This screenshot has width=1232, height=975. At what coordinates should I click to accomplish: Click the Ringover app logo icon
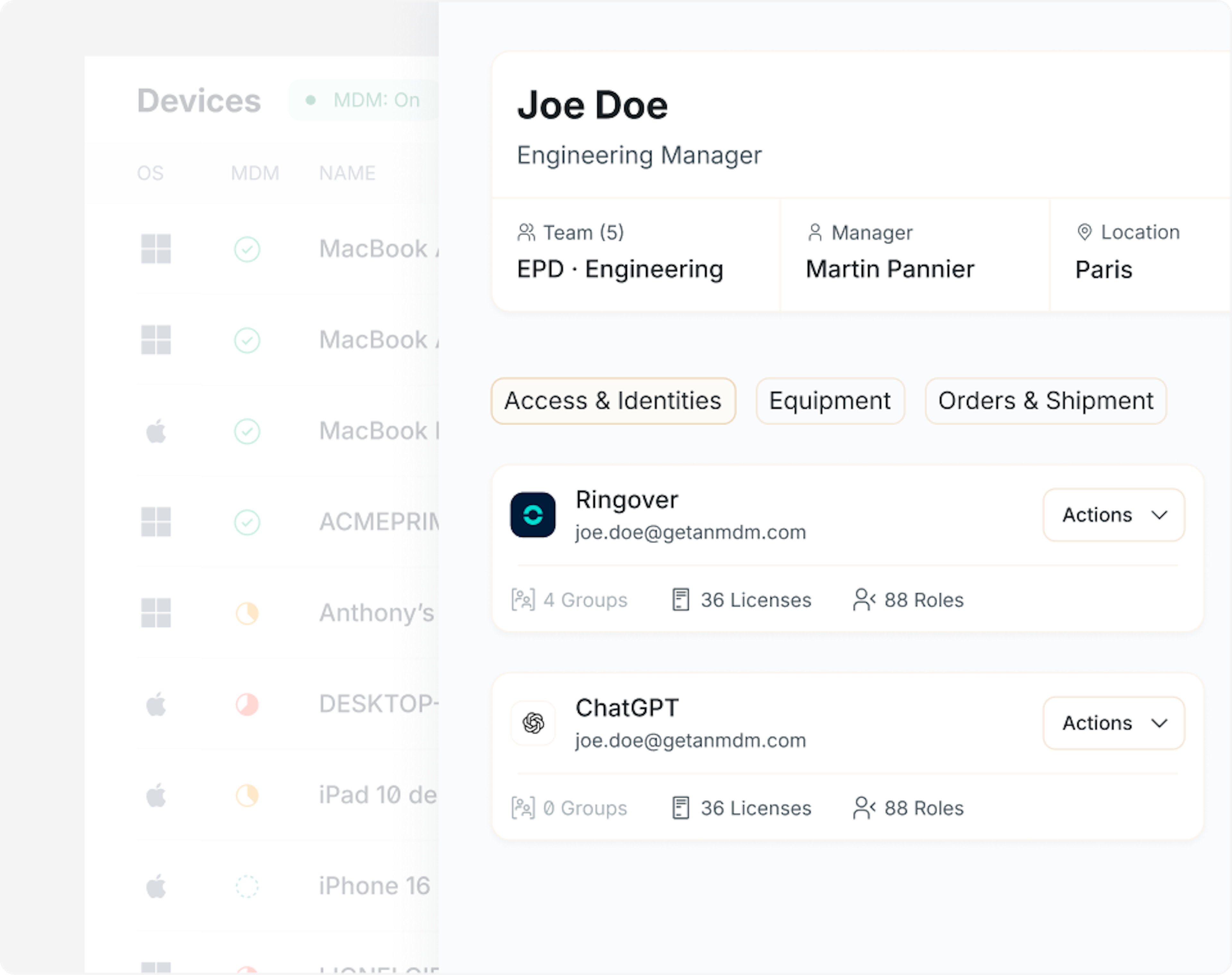(533, 515)
